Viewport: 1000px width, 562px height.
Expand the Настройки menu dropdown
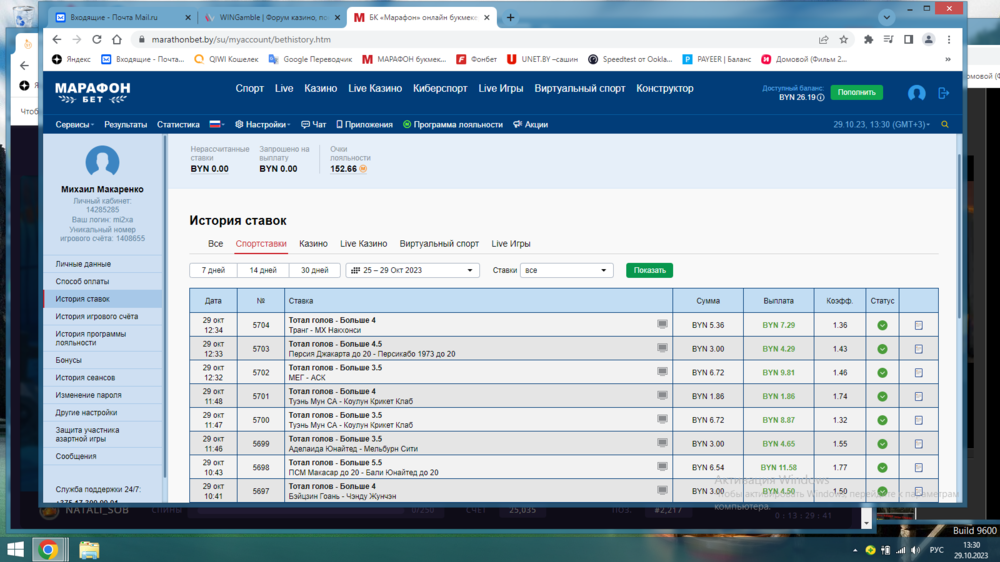tap(264, 125)
